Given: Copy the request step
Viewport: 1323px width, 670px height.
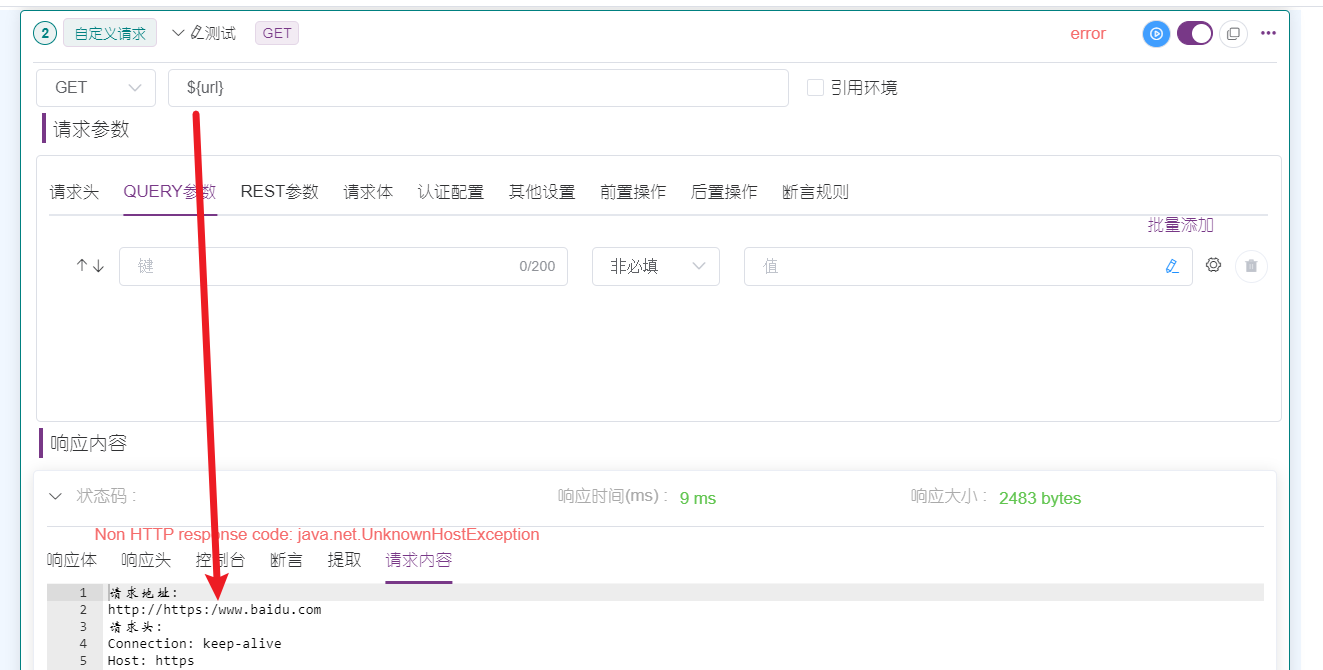Looking at the screenshot, I should pyautogui.click(x=1233, y=33).
